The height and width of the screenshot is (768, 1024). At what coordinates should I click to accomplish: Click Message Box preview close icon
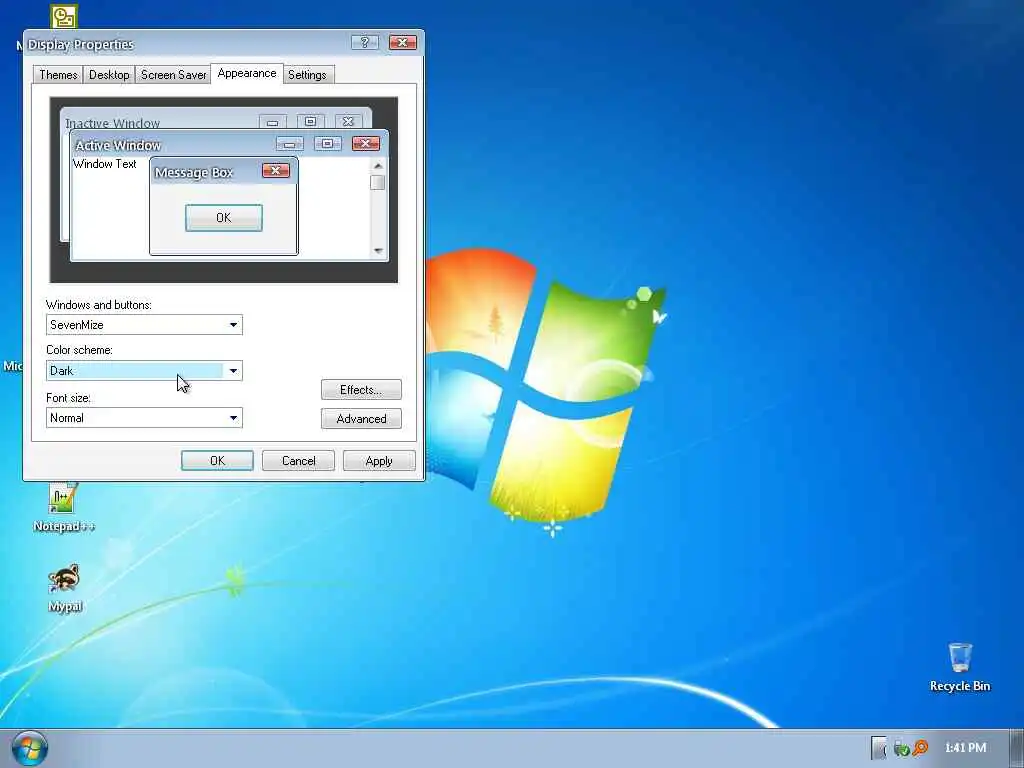click(276, 170)
